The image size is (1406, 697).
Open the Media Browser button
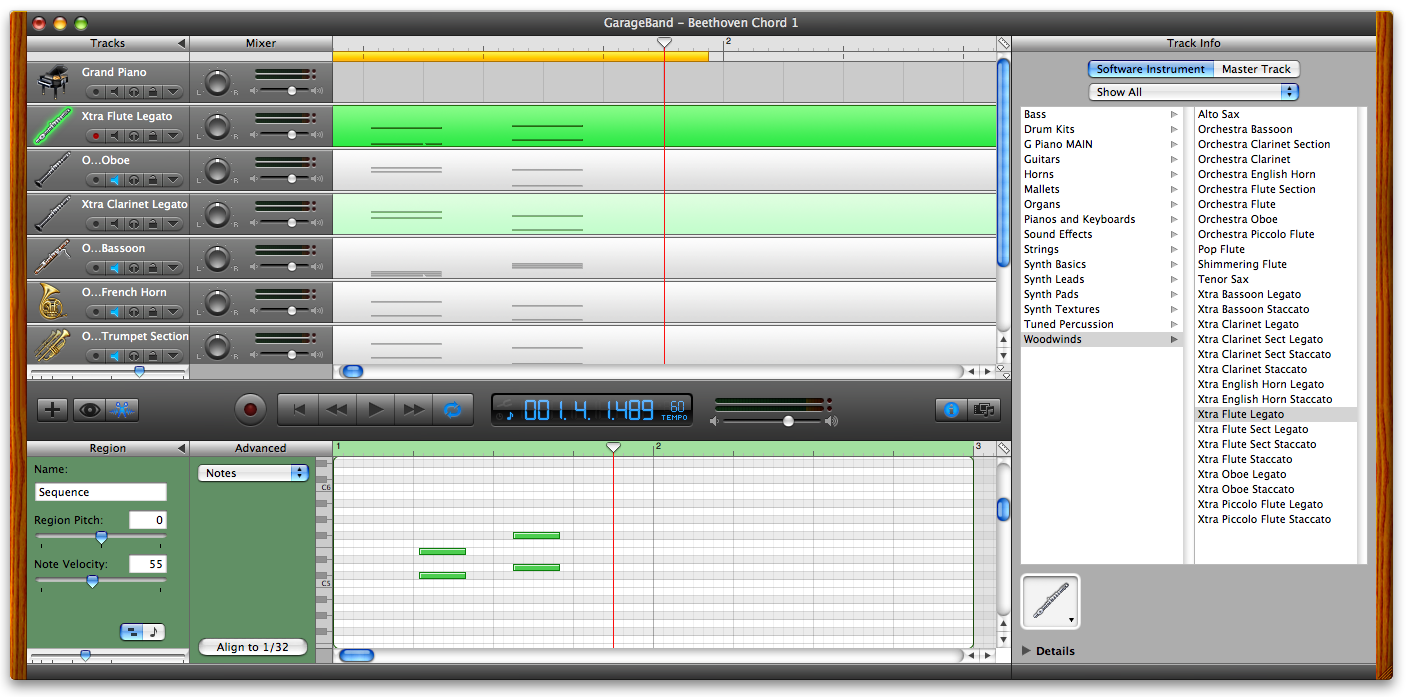tap(984, 409)
